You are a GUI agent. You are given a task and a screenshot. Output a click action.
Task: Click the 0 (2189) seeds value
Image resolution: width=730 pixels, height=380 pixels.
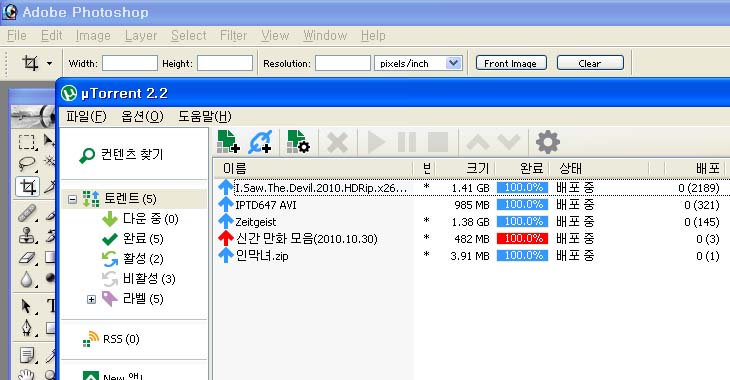point(699,188)
